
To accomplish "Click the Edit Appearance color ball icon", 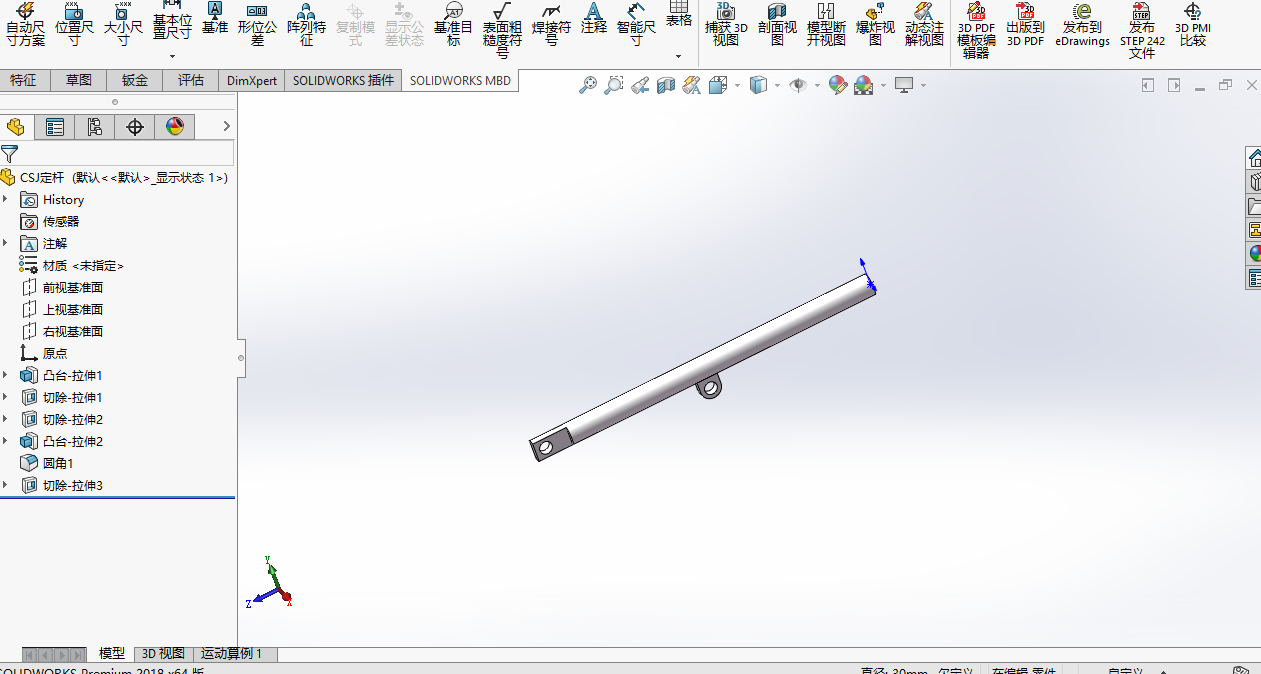I will point(838,86).
